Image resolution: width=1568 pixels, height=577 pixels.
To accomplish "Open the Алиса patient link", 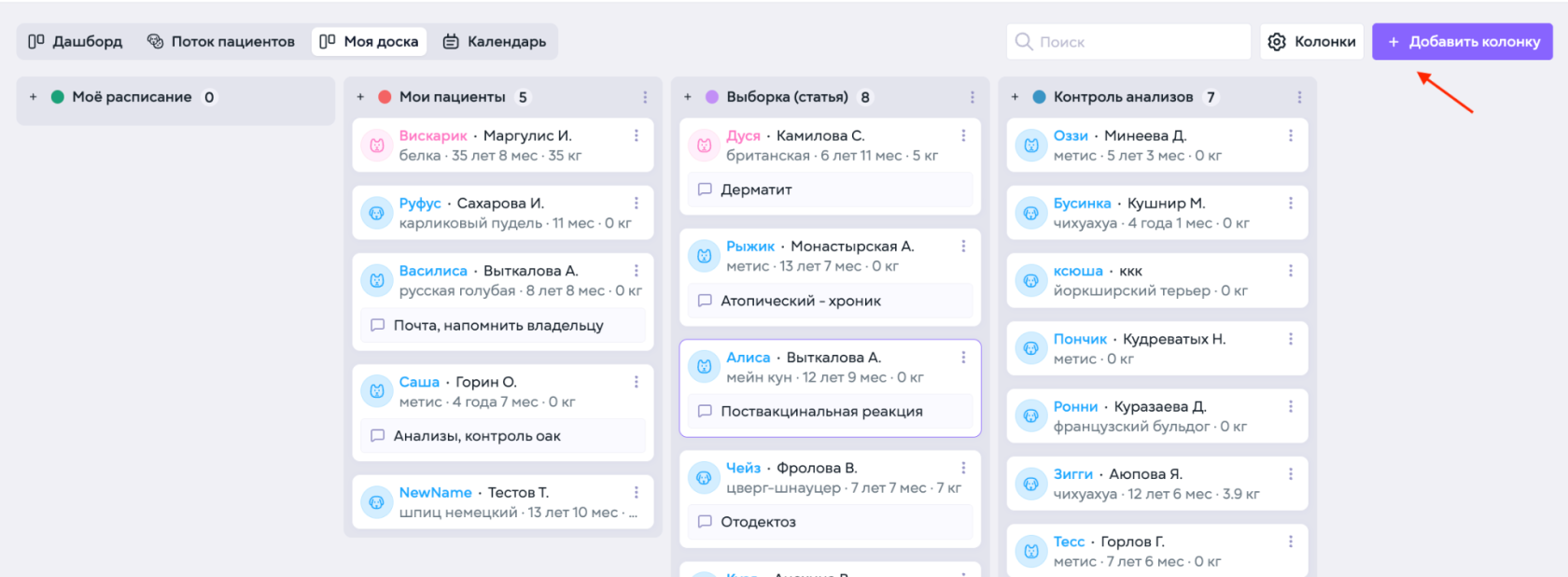I will point(749,358).
